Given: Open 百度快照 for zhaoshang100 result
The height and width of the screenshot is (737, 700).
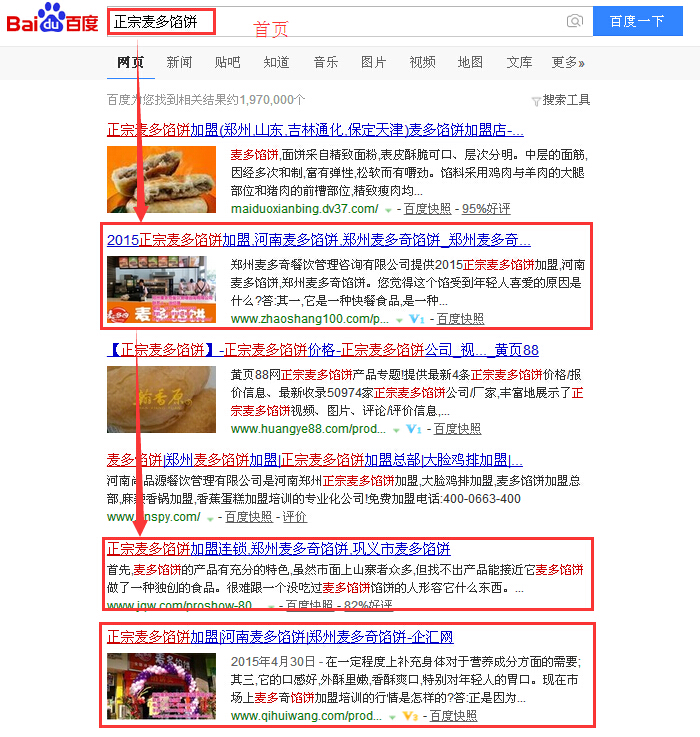Looking at the screenshot, I should (460, 319).
